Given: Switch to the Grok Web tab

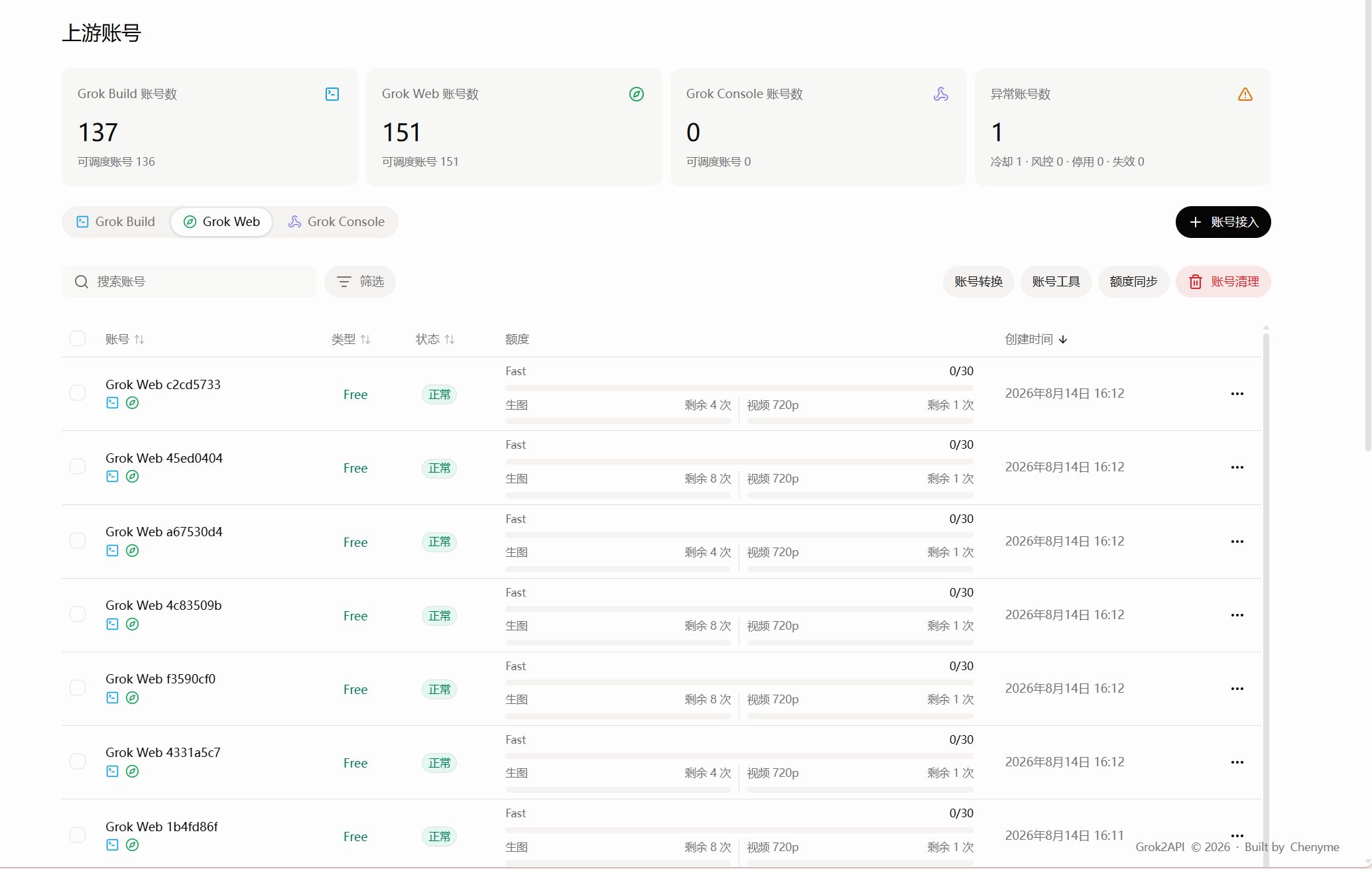Looking at the screenshot, I should (221, 222).
